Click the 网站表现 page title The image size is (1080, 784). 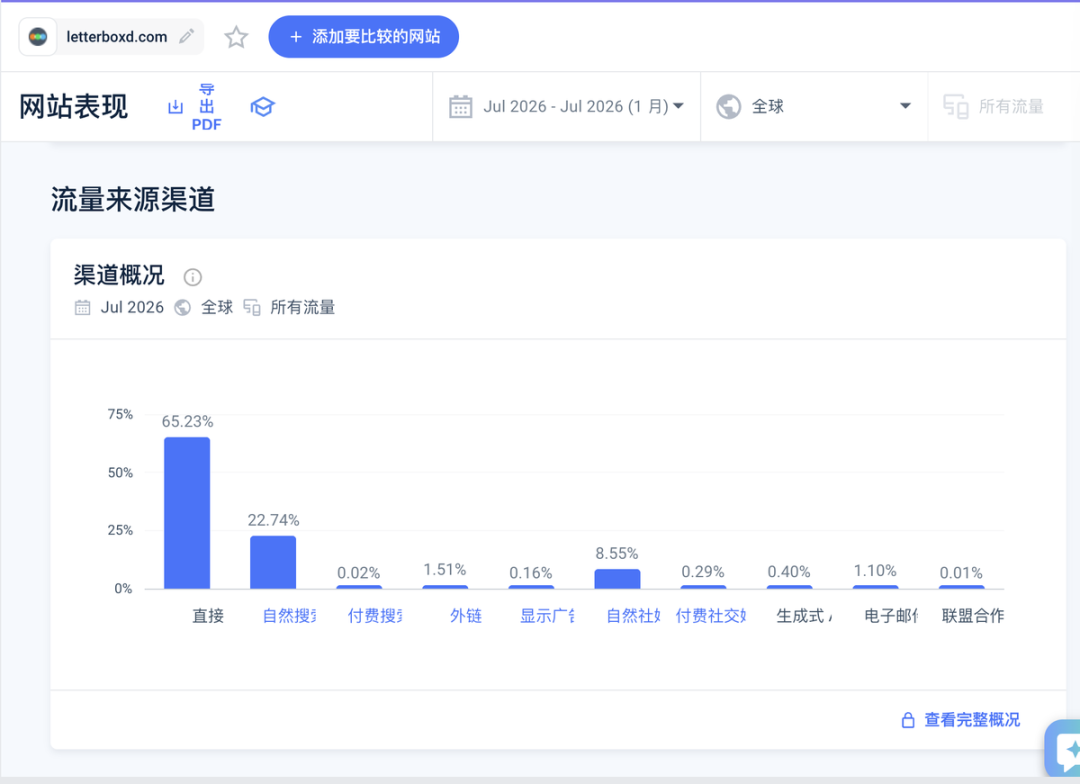pyautogui.click(x=74, y=107)
